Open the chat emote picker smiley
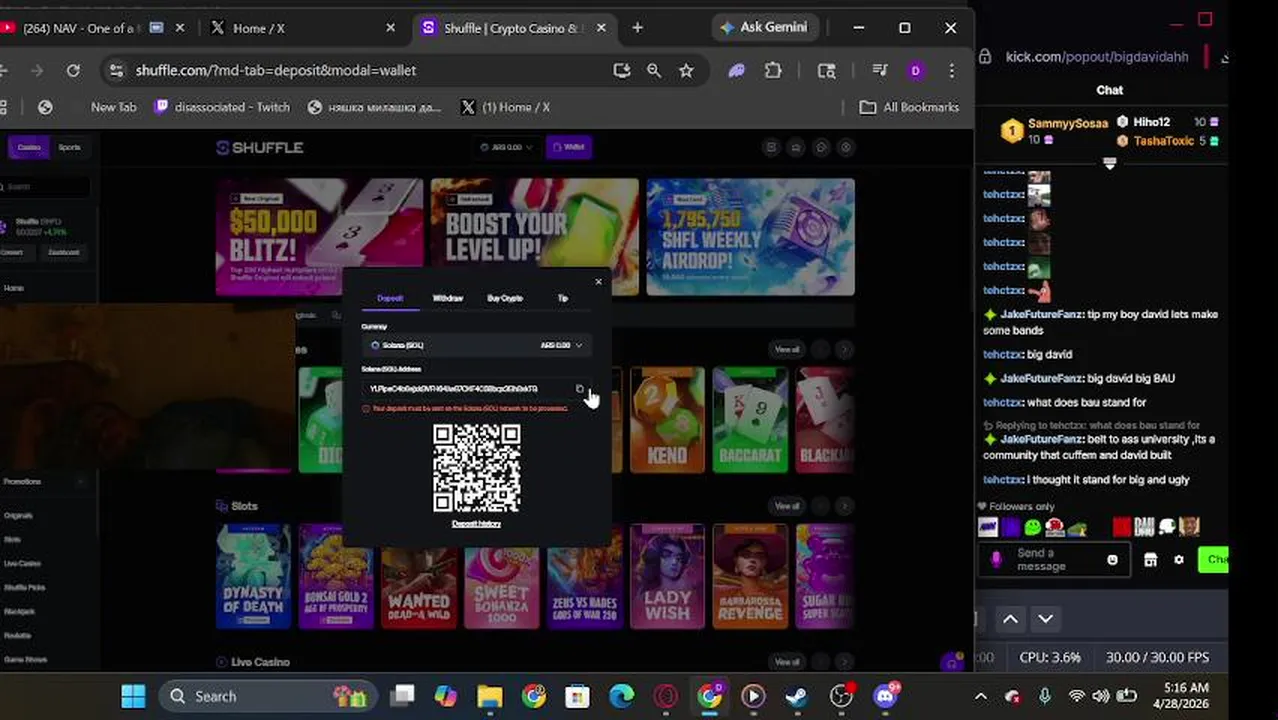 [1112, 560]
